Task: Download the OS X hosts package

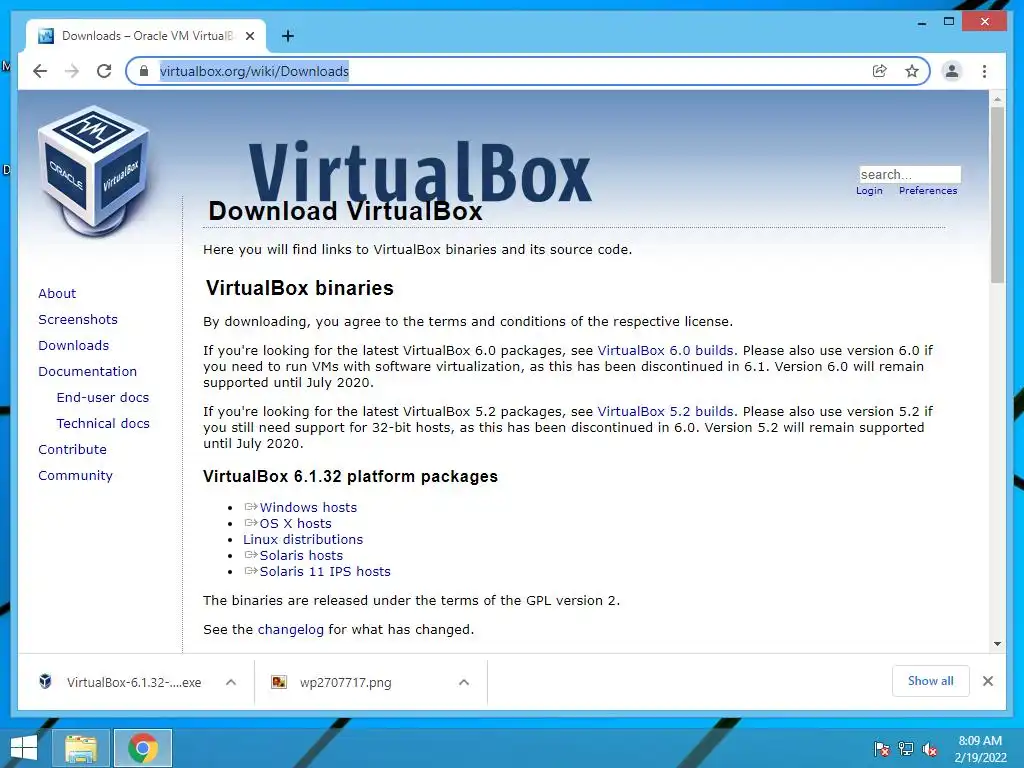Action: click(x=295, y=524)
